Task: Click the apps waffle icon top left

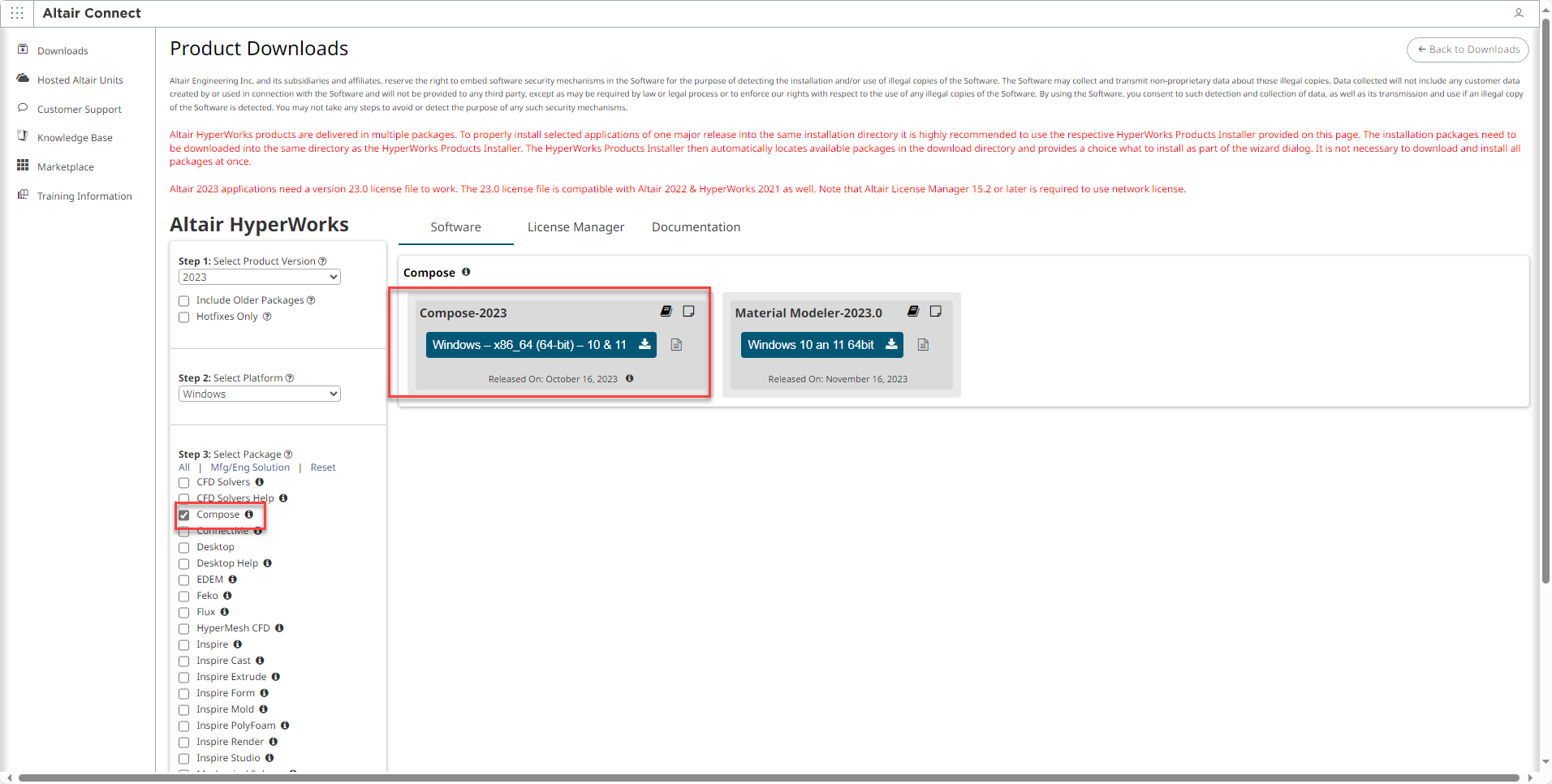Action: click(17, 13)
